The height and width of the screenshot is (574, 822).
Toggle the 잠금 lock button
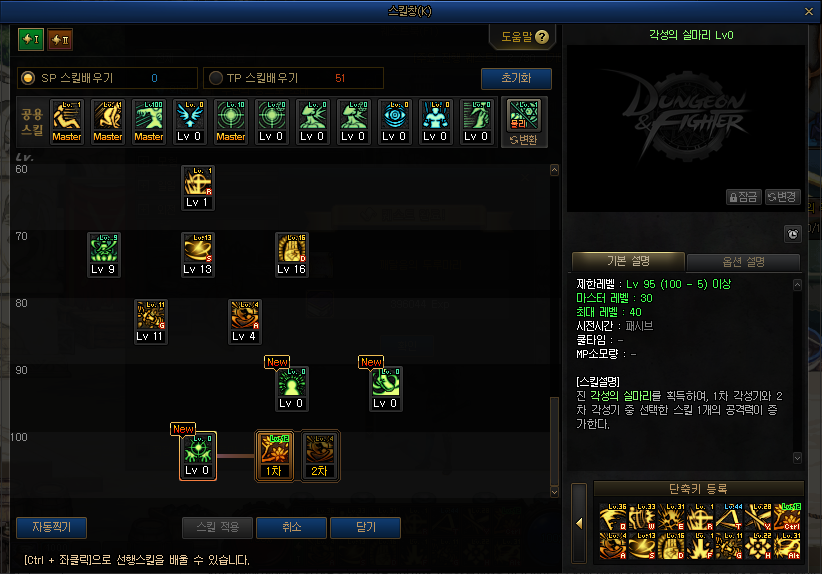click(743, 197)
